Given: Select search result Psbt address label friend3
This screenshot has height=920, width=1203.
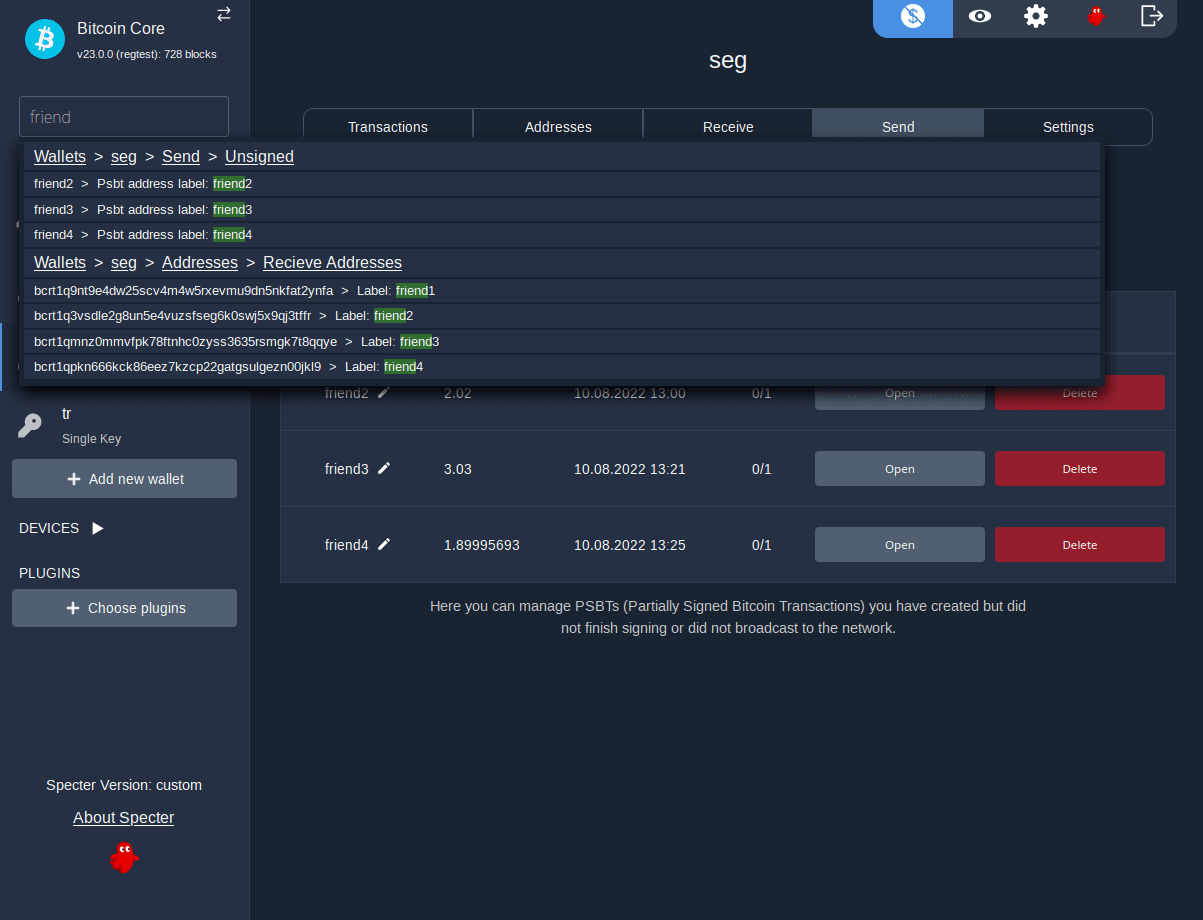Looking at the screenshot, I should point(562,210).
